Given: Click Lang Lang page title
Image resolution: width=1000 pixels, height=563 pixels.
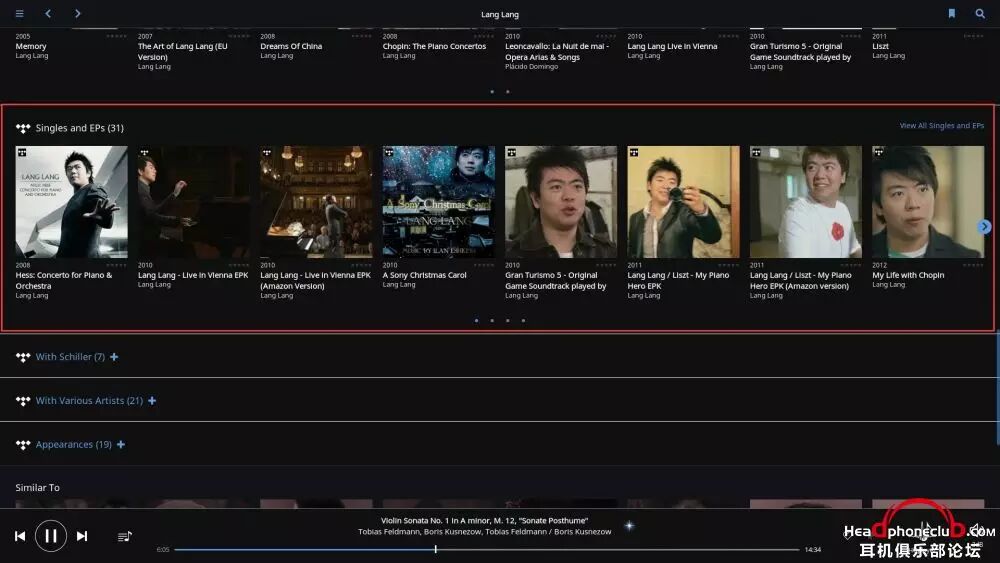Looking at the screenshot, I should (500, 14).
